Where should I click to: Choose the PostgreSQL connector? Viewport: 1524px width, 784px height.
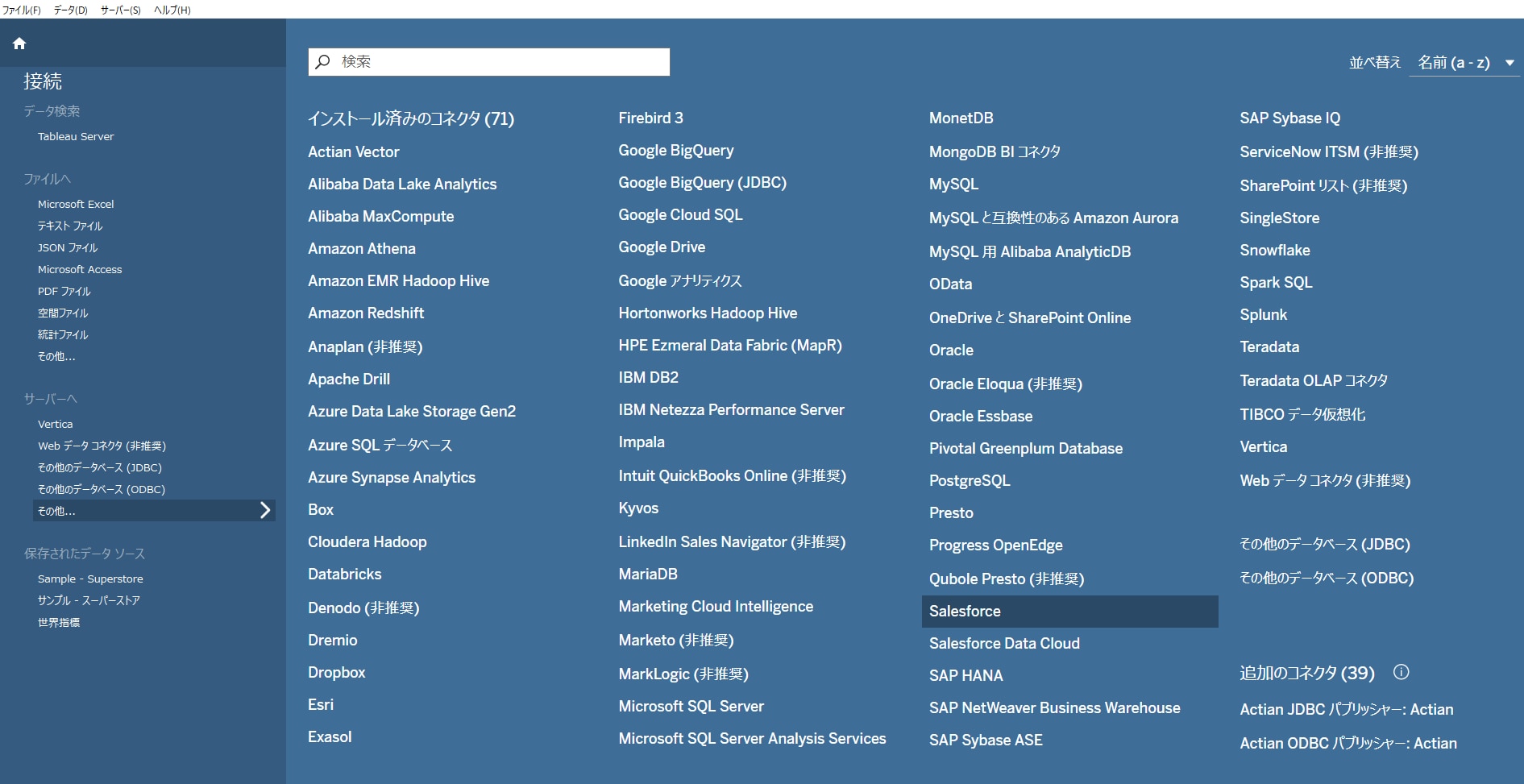(x=969, y=481)
